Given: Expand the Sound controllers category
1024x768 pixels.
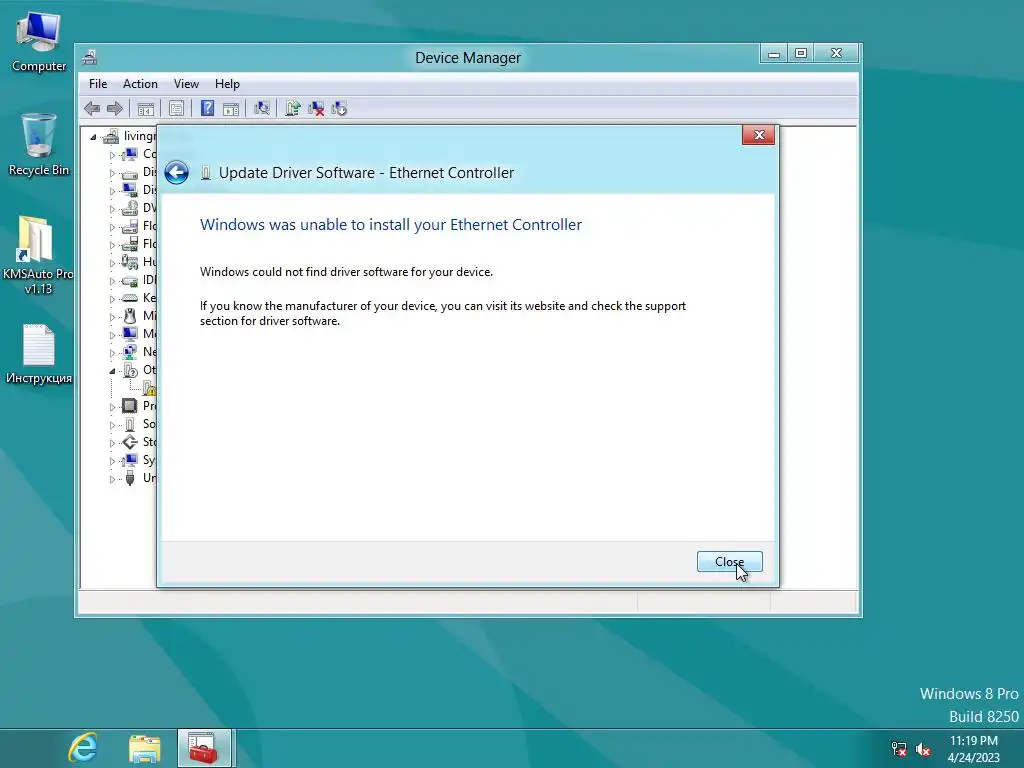Looking at the screenshot, I should [112, 425].
